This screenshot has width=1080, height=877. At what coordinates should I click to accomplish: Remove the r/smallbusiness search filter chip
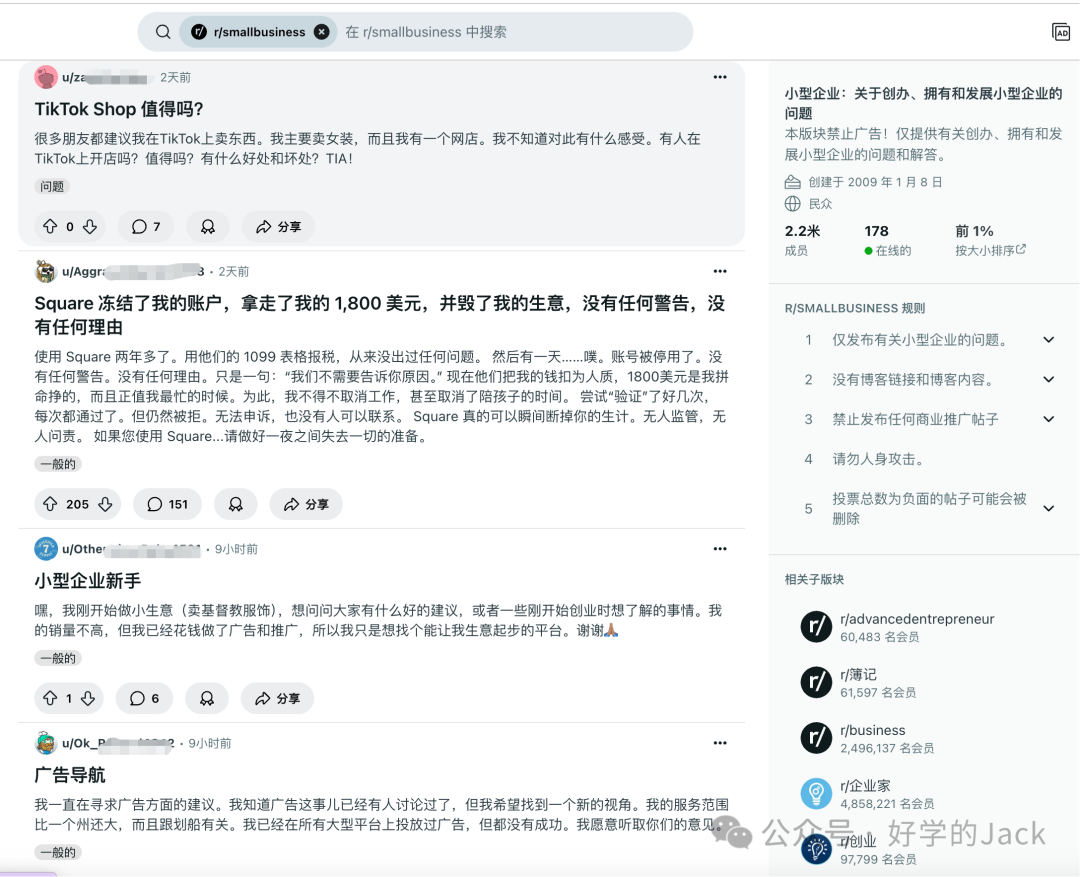[321, 31]
